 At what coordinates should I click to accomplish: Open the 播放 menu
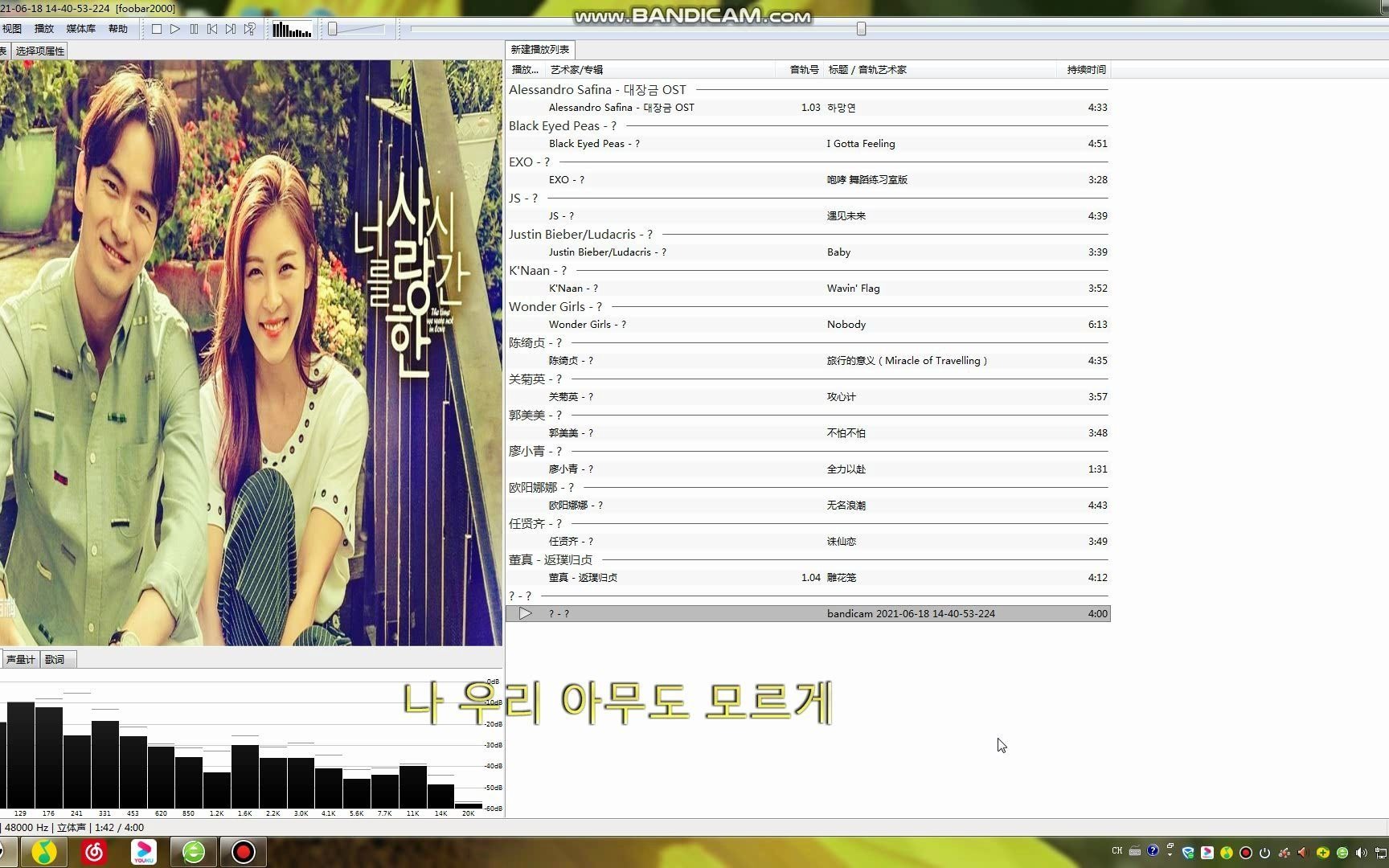pyautogui.click(x=44, y=29)
